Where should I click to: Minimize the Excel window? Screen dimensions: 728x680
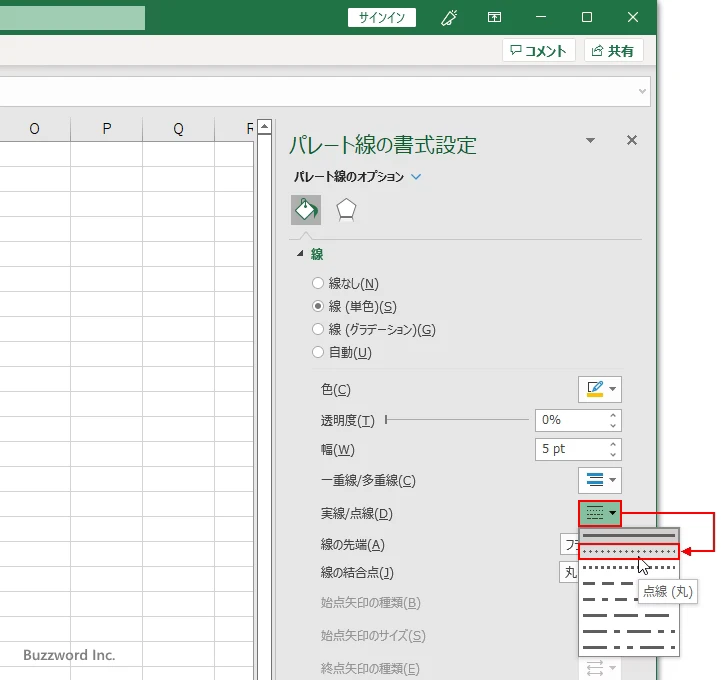[x=540, y=18]
